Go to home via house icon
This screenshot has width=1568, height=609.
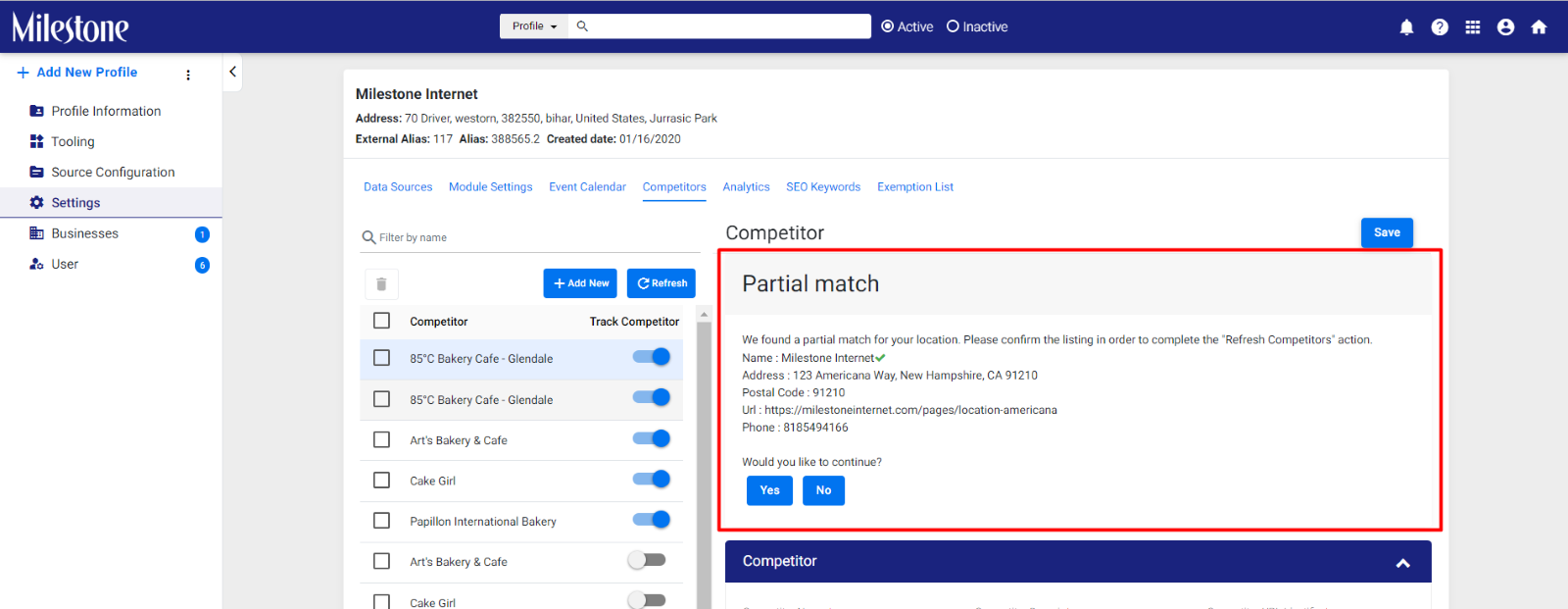1539,27
